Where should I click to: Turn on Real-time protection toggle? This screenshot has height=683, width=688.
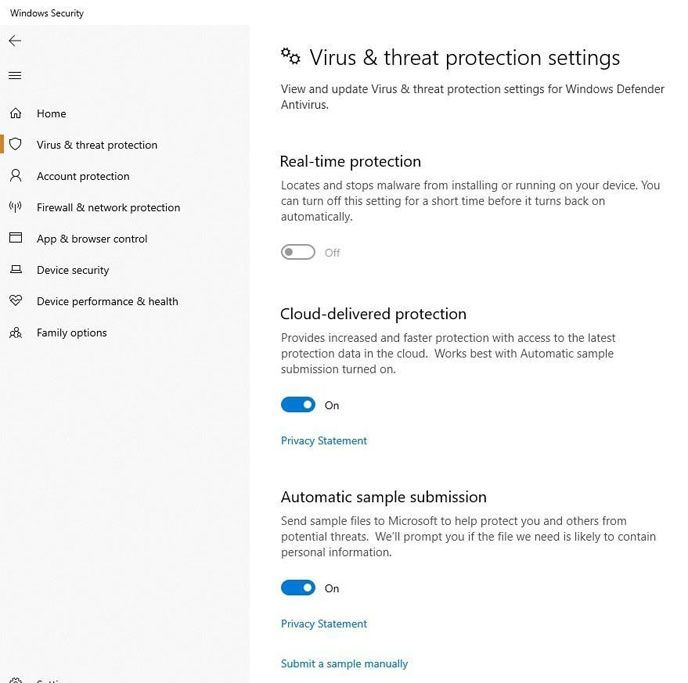point(298,253)
